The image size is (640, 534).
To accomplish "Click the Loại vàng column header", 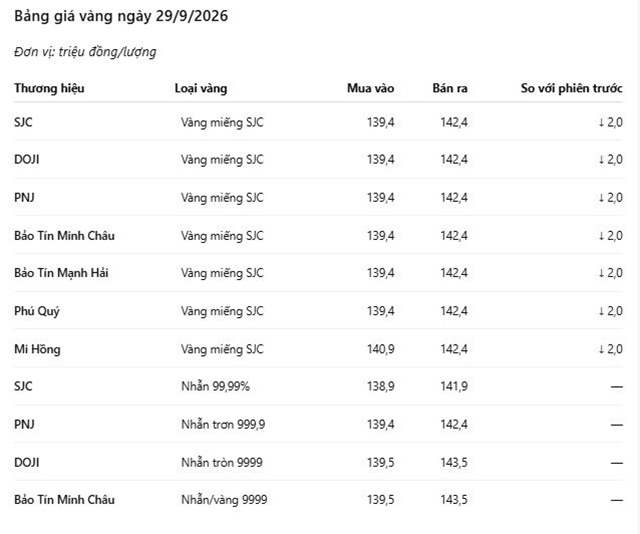I will pyautogui.click(x=201, y=88).
